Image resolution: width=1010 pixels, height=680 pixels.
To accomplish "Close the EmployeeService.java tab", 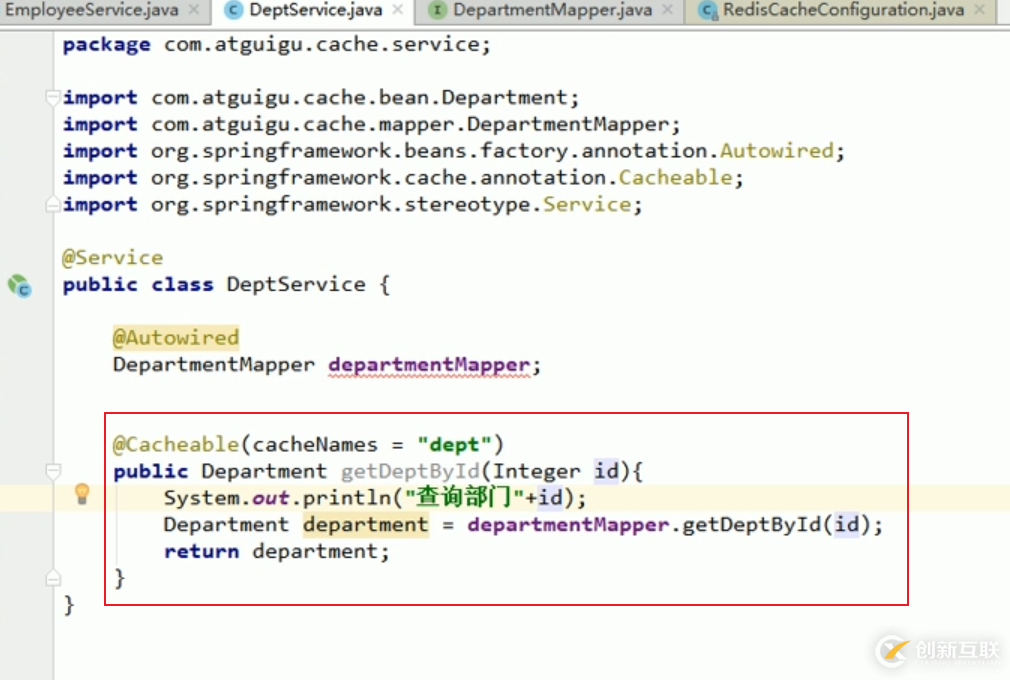I will click(x=194, y=11).
